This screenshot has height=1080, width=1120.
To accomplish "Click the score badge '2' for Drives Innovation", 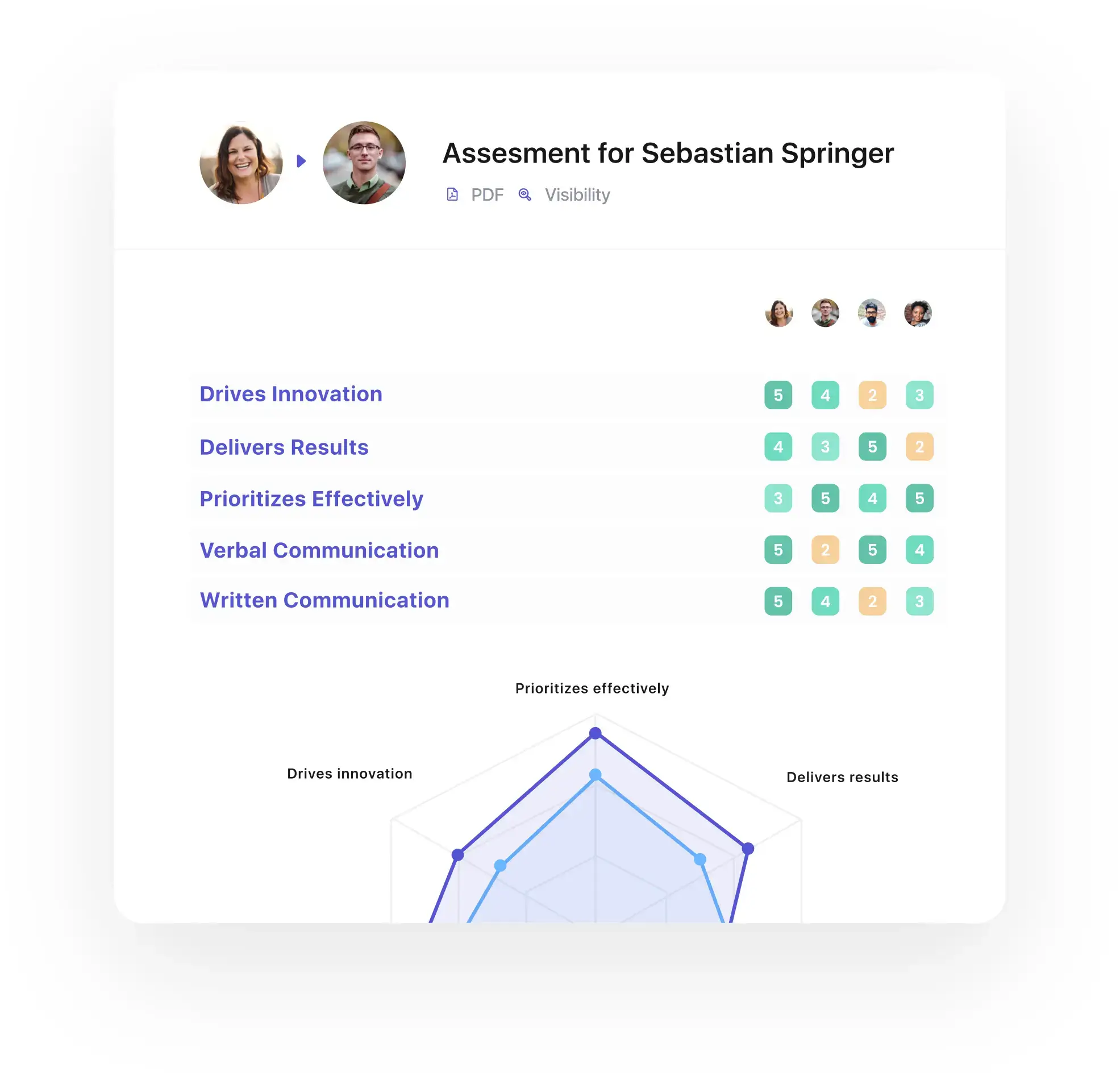I will [x=871, y=394].
